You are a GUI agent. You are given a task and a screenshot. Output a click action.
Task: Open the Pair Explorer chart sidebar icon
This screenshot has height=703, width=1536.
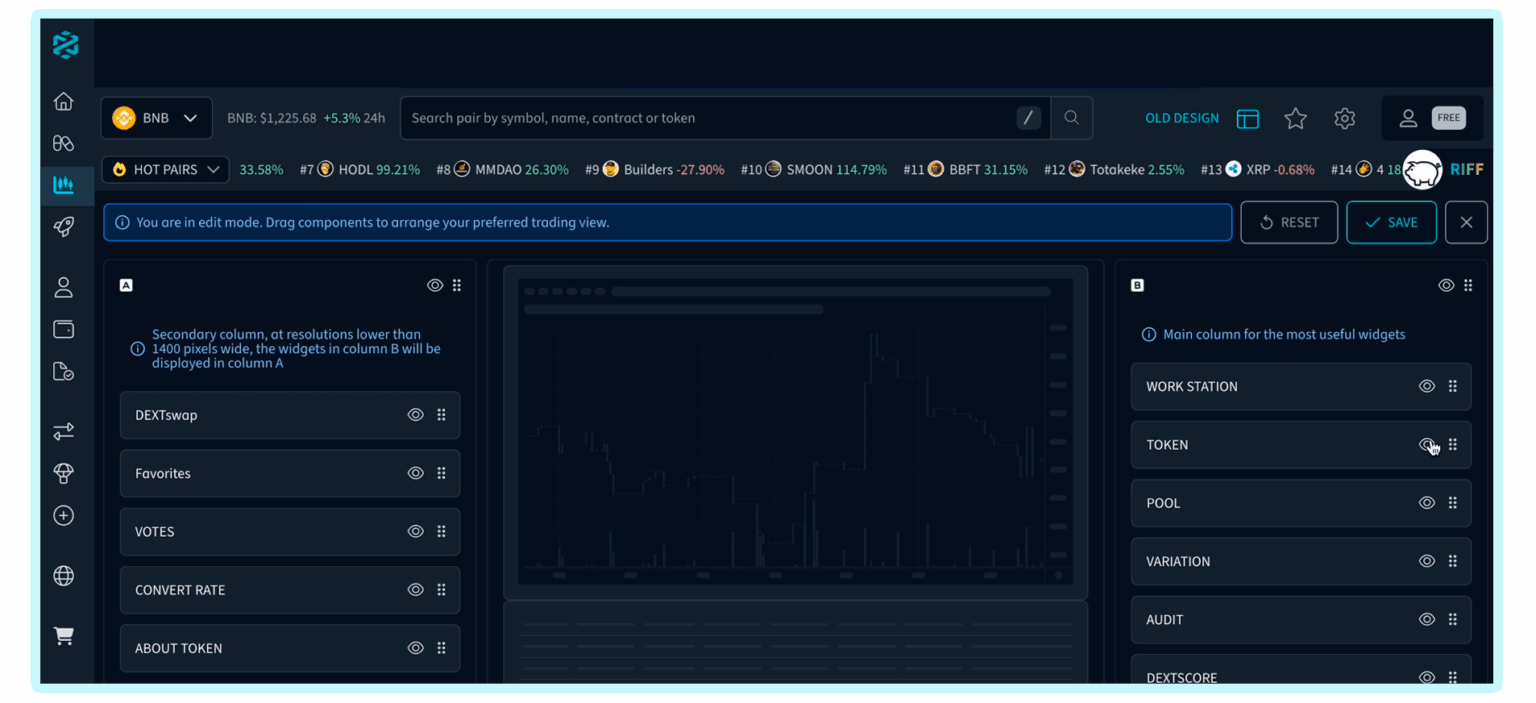pos(63,185)
